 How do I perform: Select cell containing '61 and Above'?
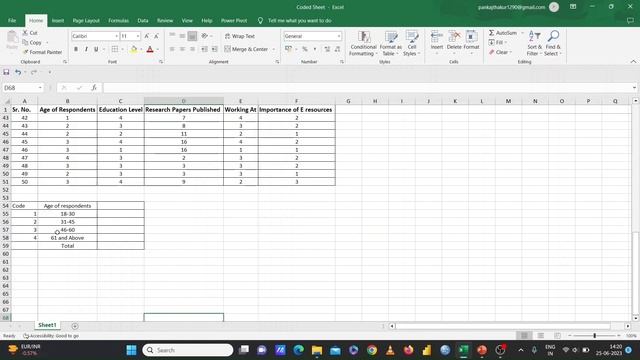pos(67,238)
